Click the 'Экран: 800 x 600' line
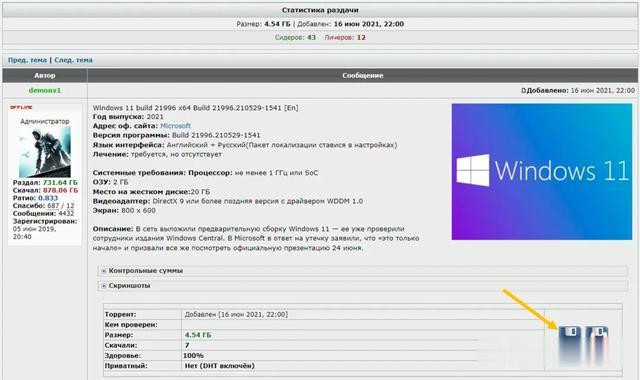640x380 pixels. click(x=124, y=210)
